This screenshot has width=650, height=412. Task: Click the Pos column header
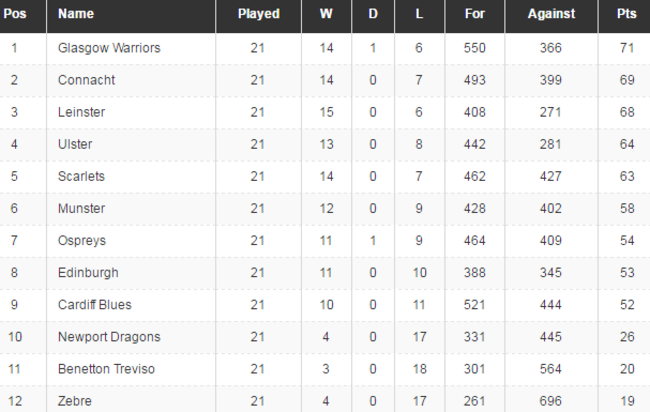point(15,14)
